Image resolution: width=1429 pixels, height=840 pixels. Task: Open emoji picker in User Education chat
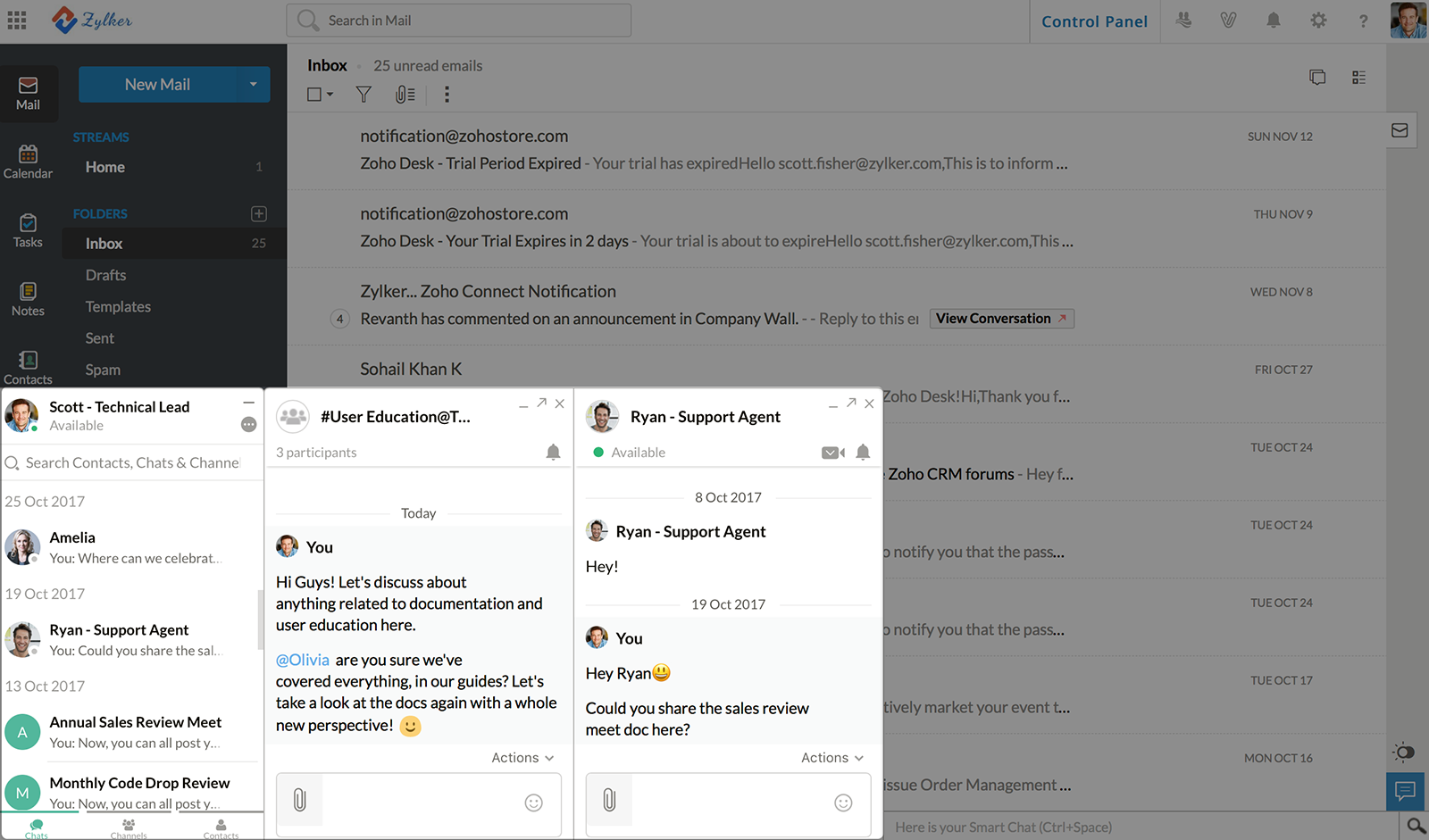[533, 803]
